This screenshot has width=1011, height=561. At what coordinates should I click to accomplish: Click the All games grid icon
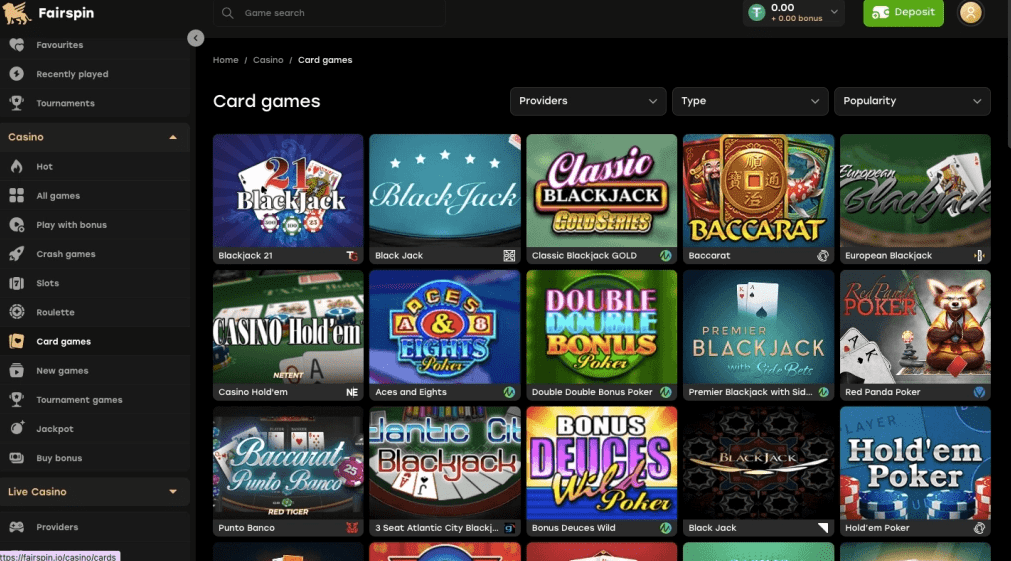[x=17, y=195]
